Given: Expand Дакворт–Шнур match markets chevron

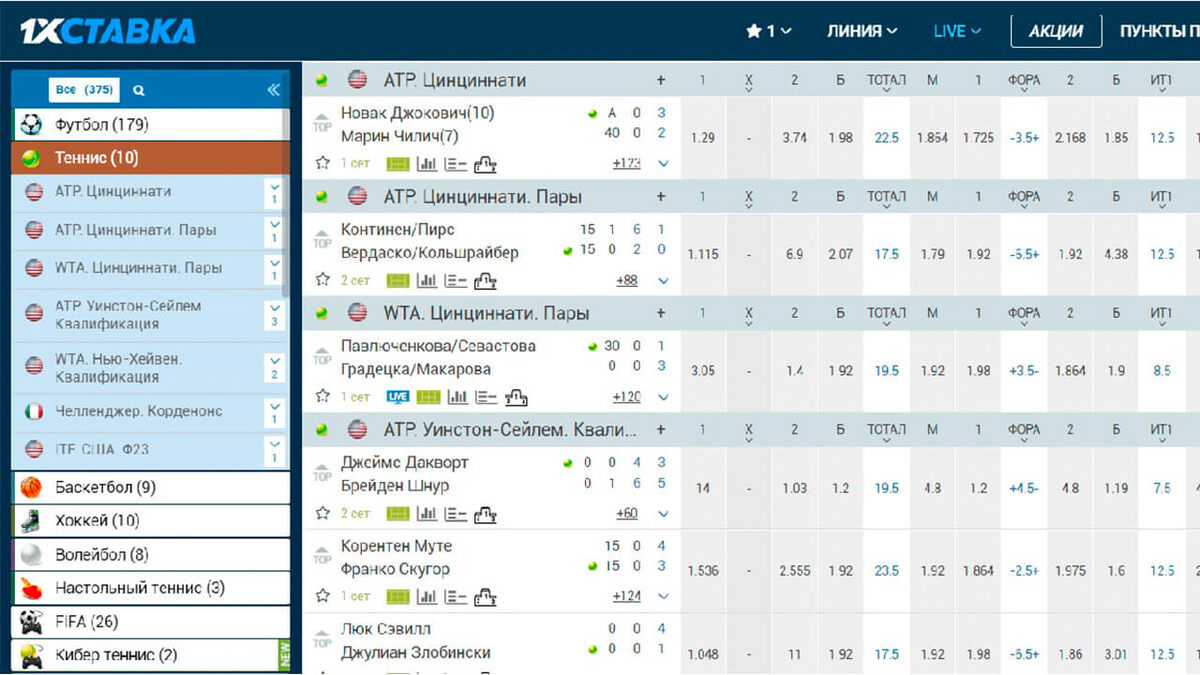Looking at the screenshot, I should (662, 514).
